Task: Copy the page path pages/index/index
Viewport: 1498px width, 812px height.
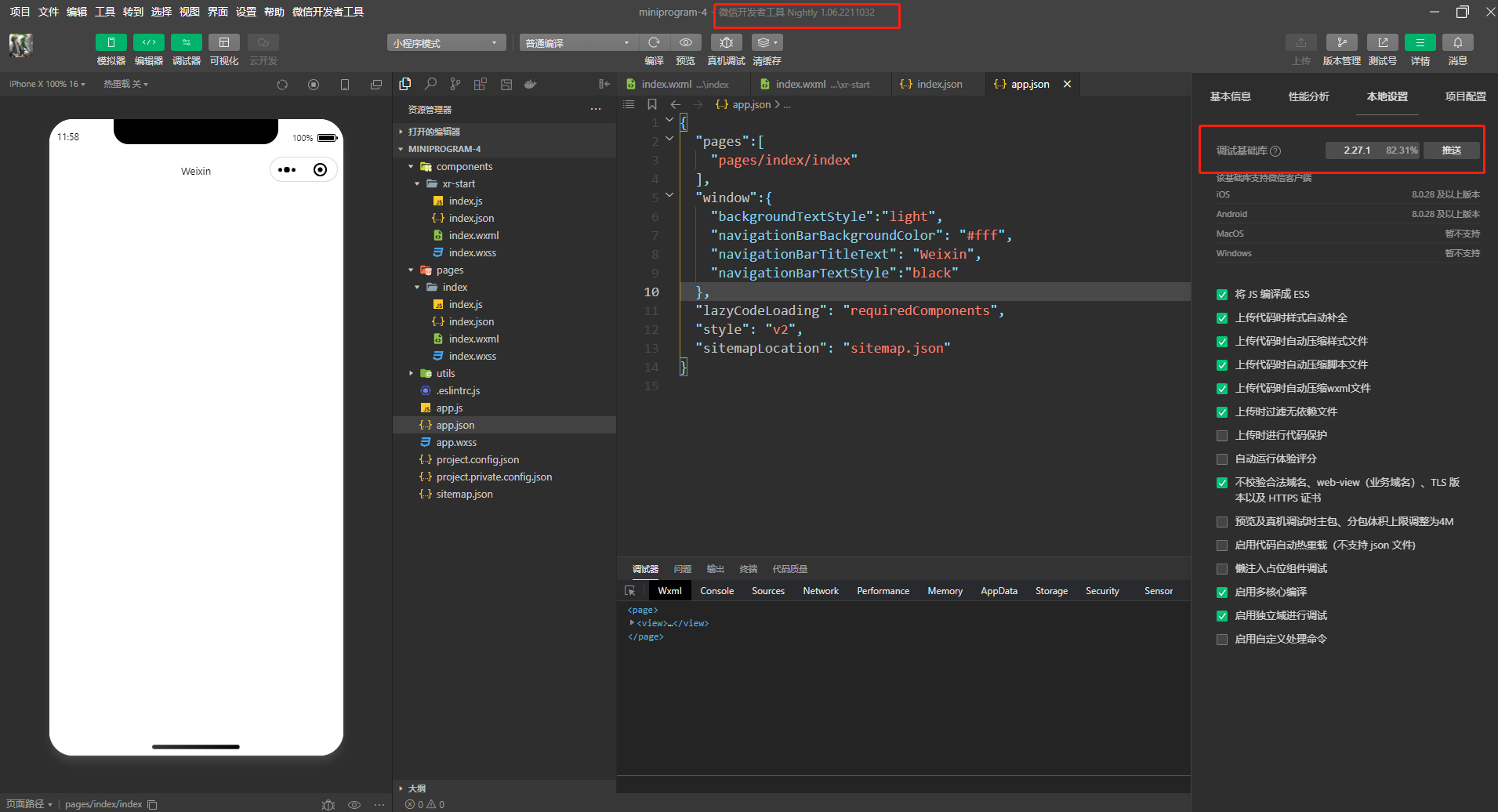Action: [x=153, y=804]
